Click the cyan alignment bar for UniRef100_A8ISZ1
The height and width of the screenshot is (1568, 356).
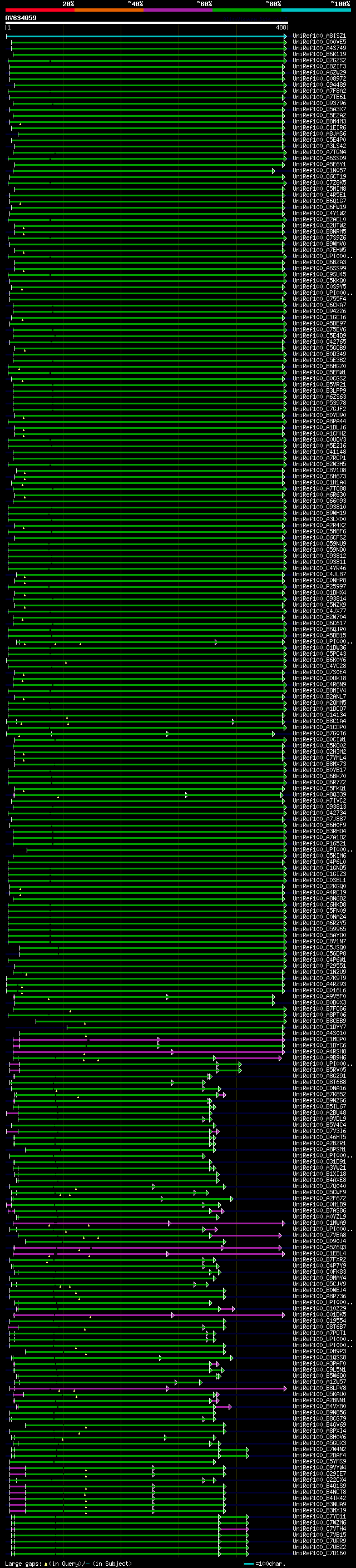coord(146,36)
